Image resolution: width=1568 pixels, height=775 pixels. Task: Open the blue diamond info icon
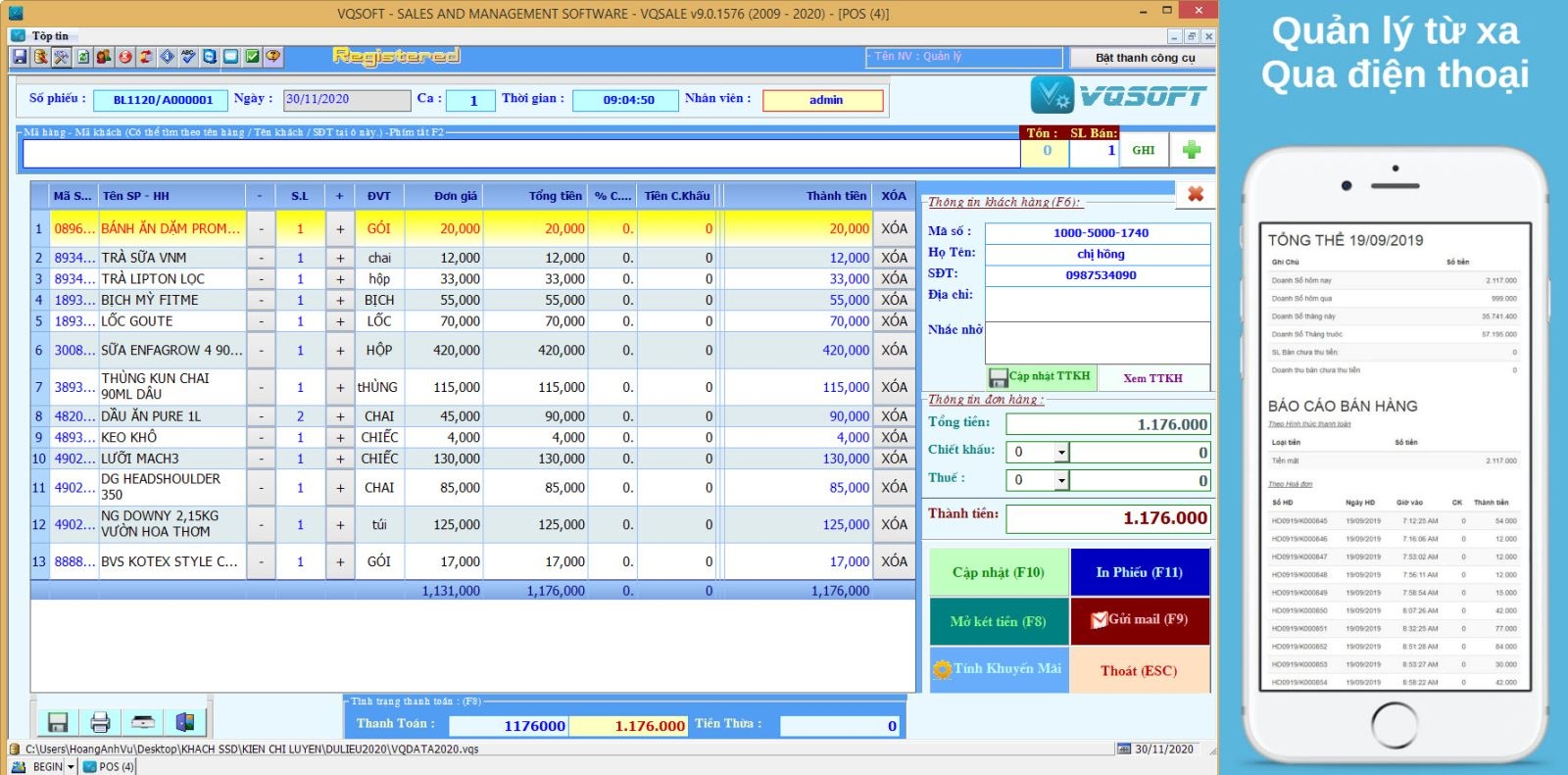click(x=168, y=57)
